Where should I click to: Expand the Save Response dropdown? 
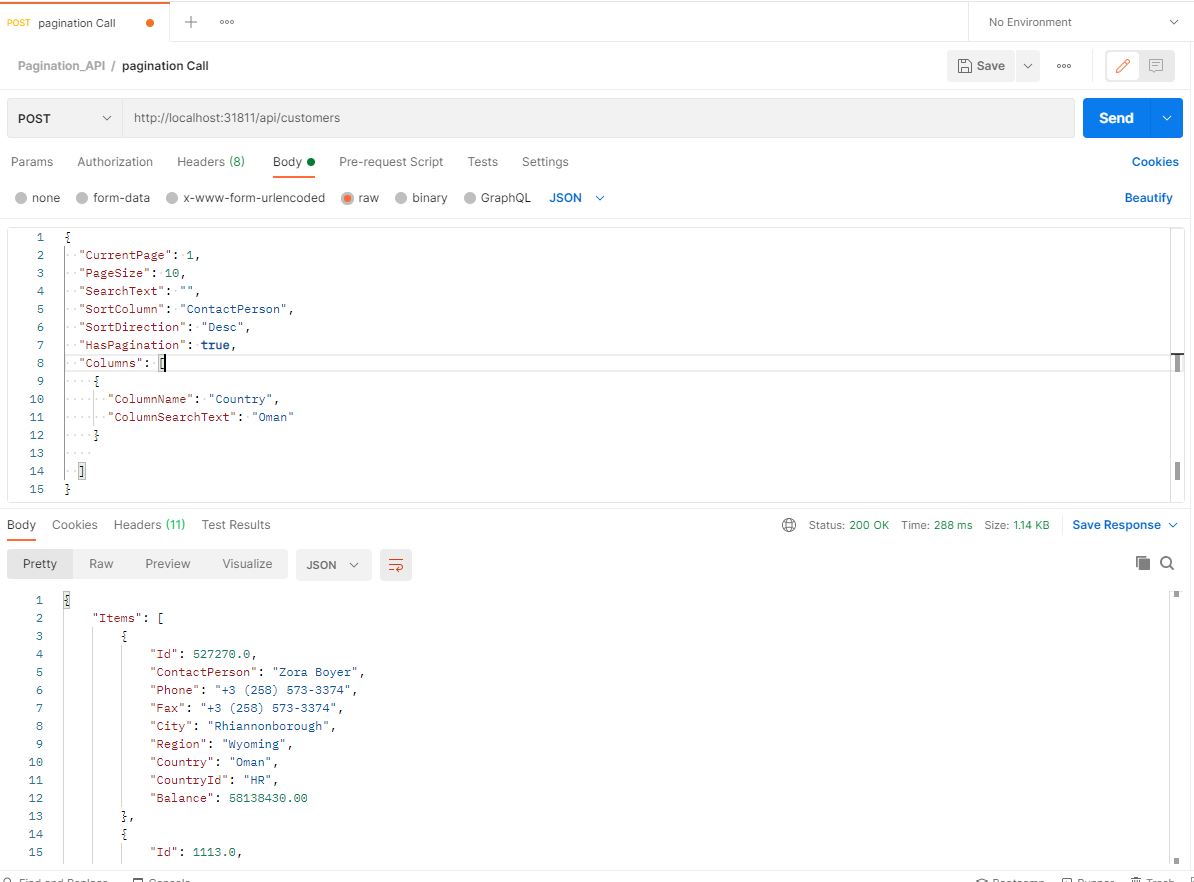1125,525
